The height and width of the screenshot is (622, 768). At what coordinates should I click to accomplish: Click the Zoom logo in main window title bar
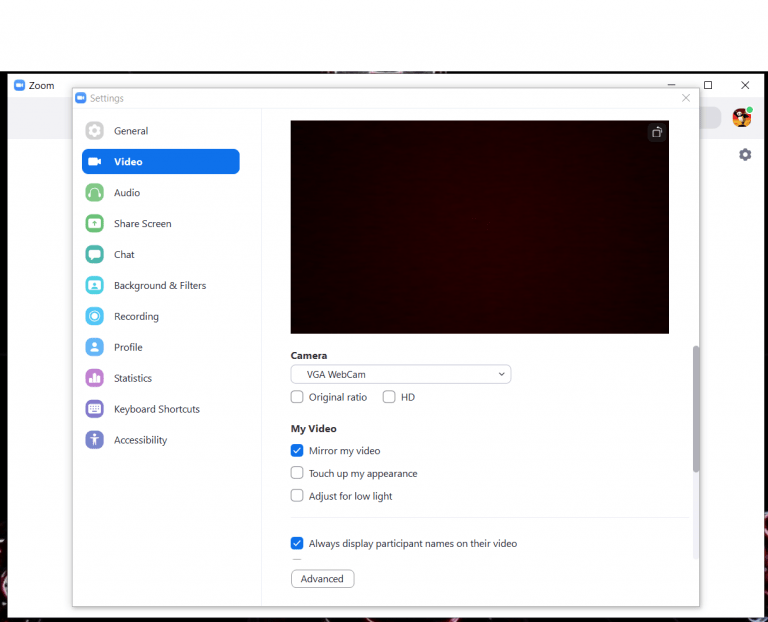pyautogui.click(x=20, y=85)
